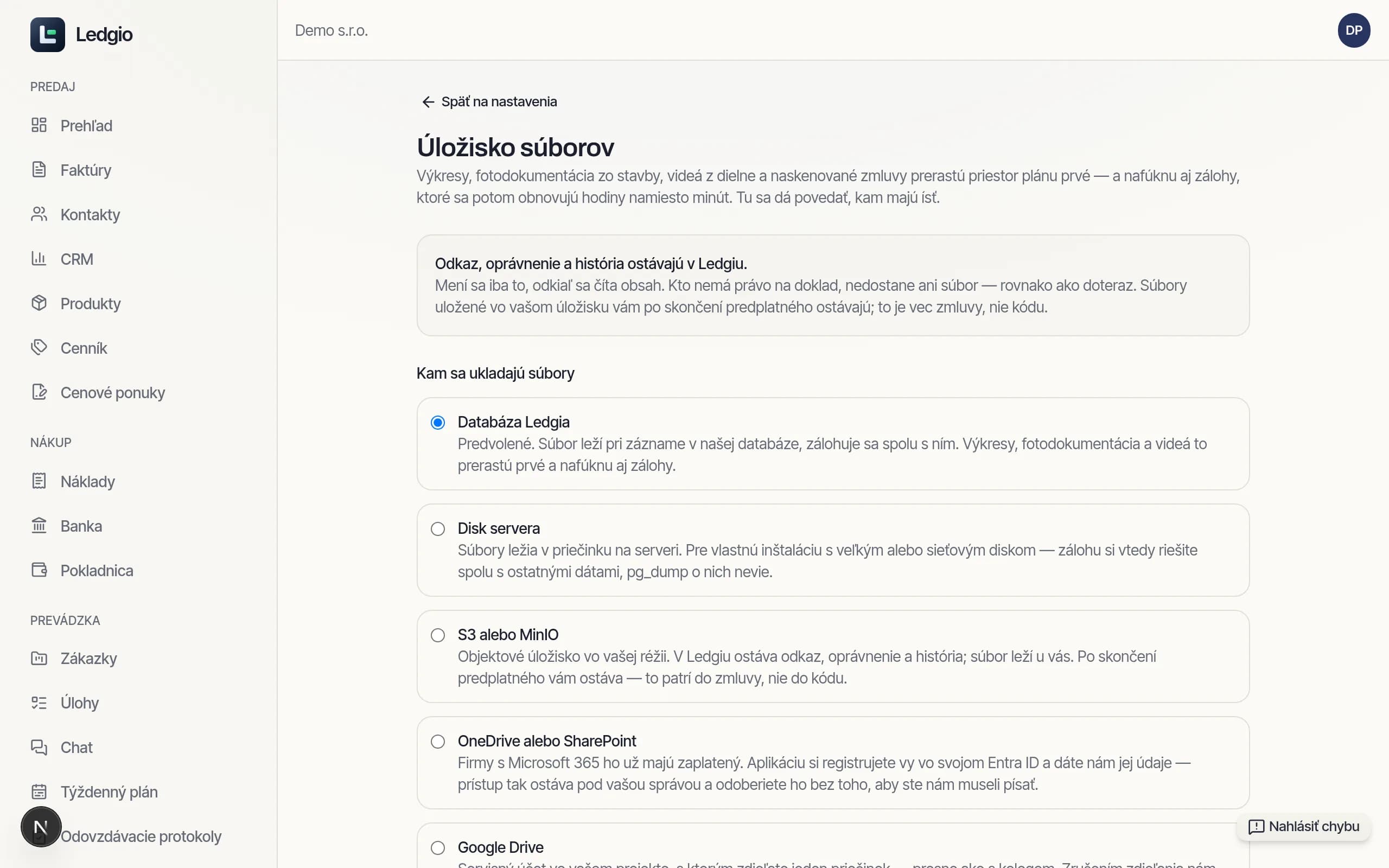Click the Týždenný plán calendar icon

tap(39, 792)
